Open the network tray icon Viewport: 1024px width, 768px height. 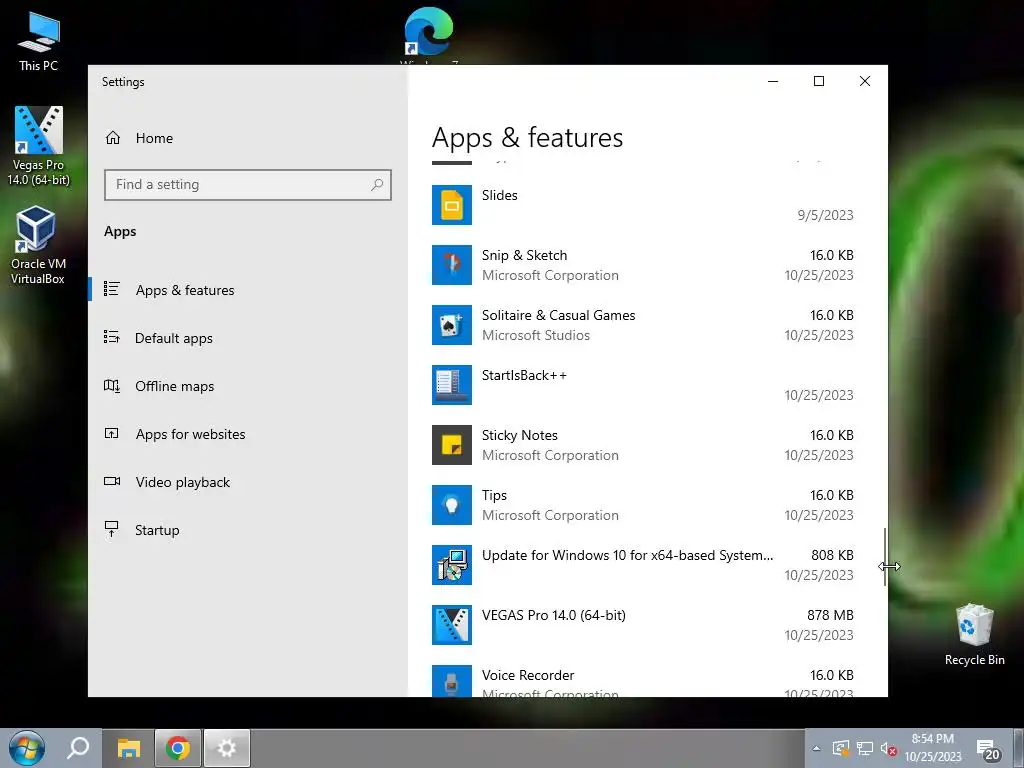pyautogui.click(x=865, y=748)
